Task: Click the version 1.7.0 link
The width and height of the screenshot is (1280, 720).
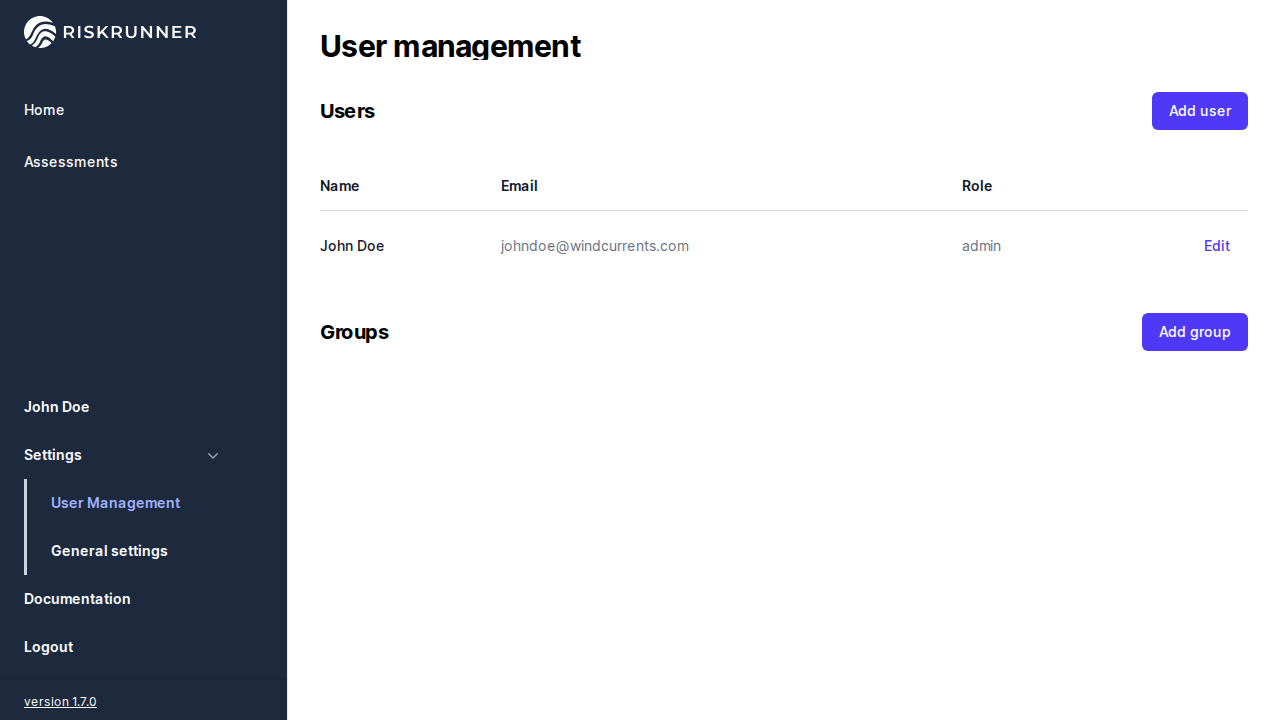Action: tap(60, 702)
